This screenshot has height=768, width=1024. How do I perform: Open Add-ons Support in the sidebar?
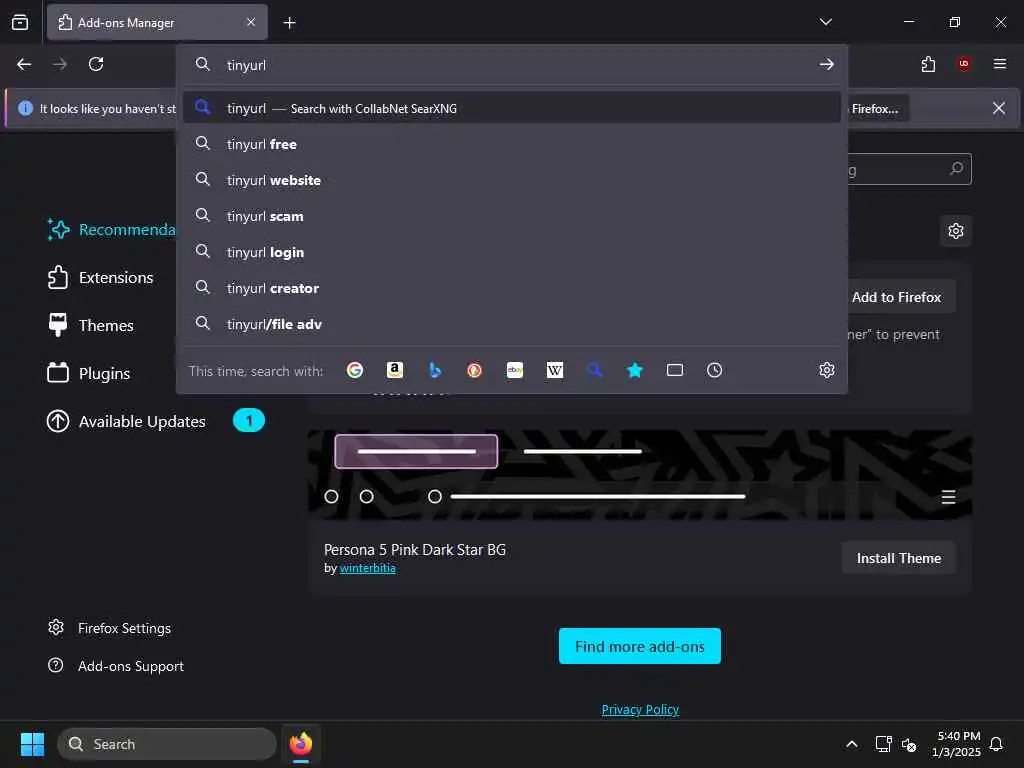[116, 666]
